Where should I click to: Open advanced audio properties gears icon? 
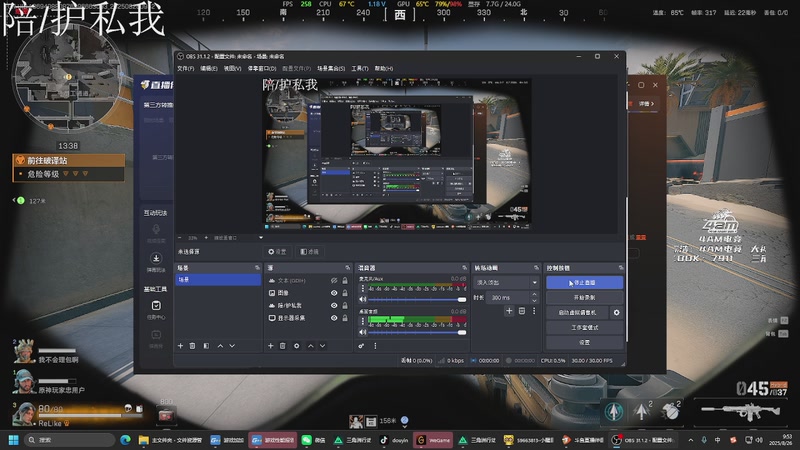[361, 346]
